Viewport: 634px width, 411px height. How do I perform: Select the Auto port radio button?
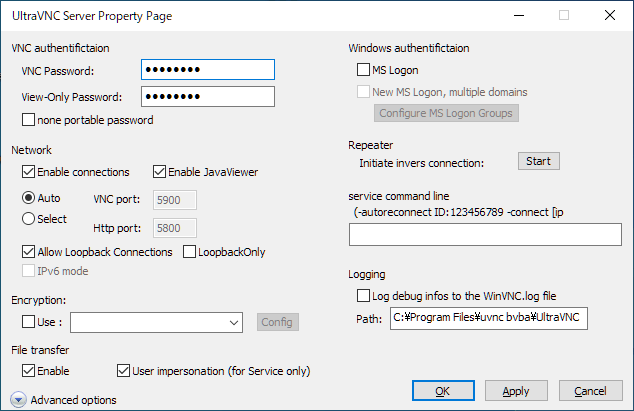[28, 197]
